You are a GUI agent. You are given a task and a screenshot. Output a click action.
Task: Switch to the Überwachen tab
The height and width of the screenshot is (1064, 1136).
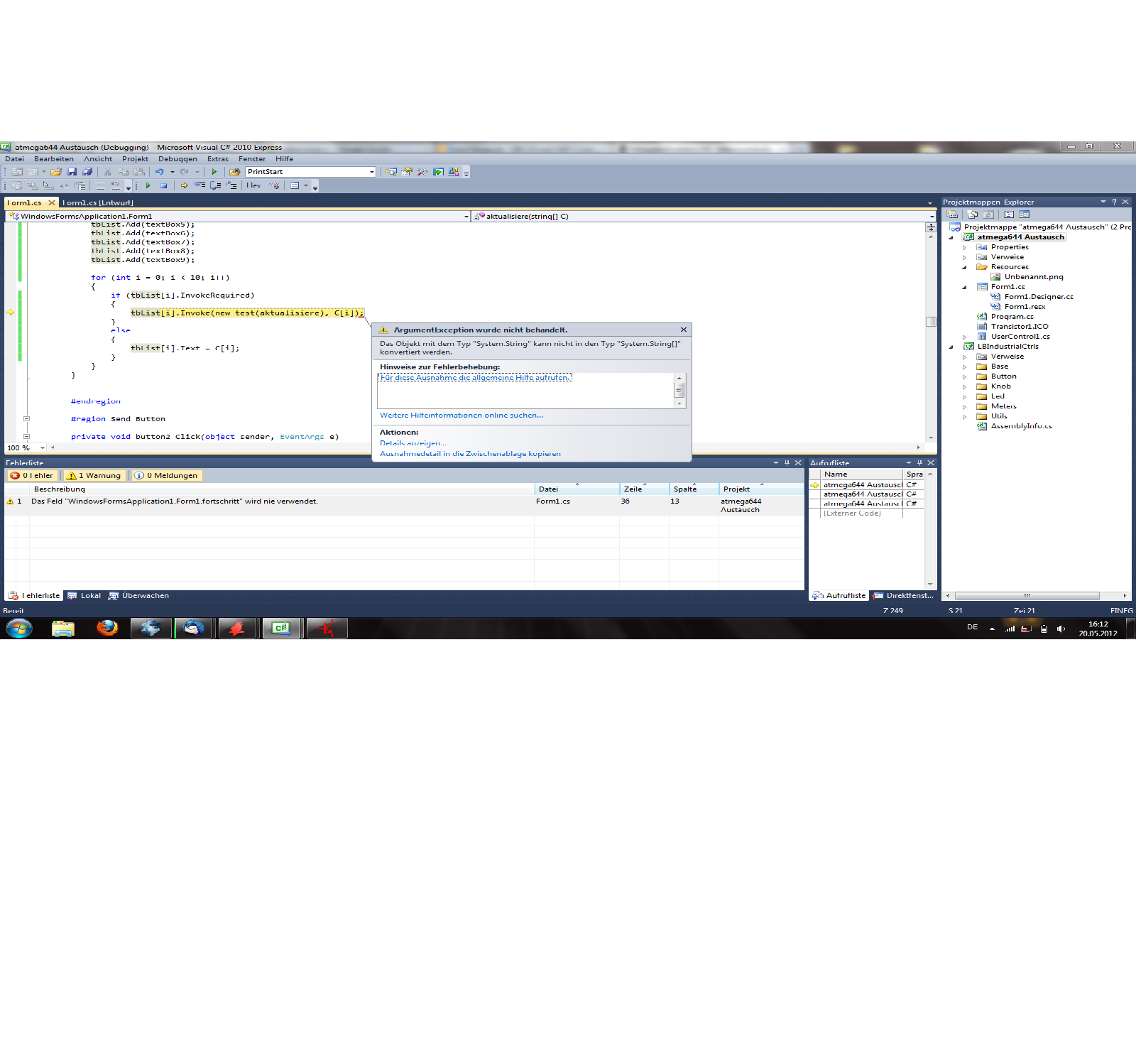139,596
